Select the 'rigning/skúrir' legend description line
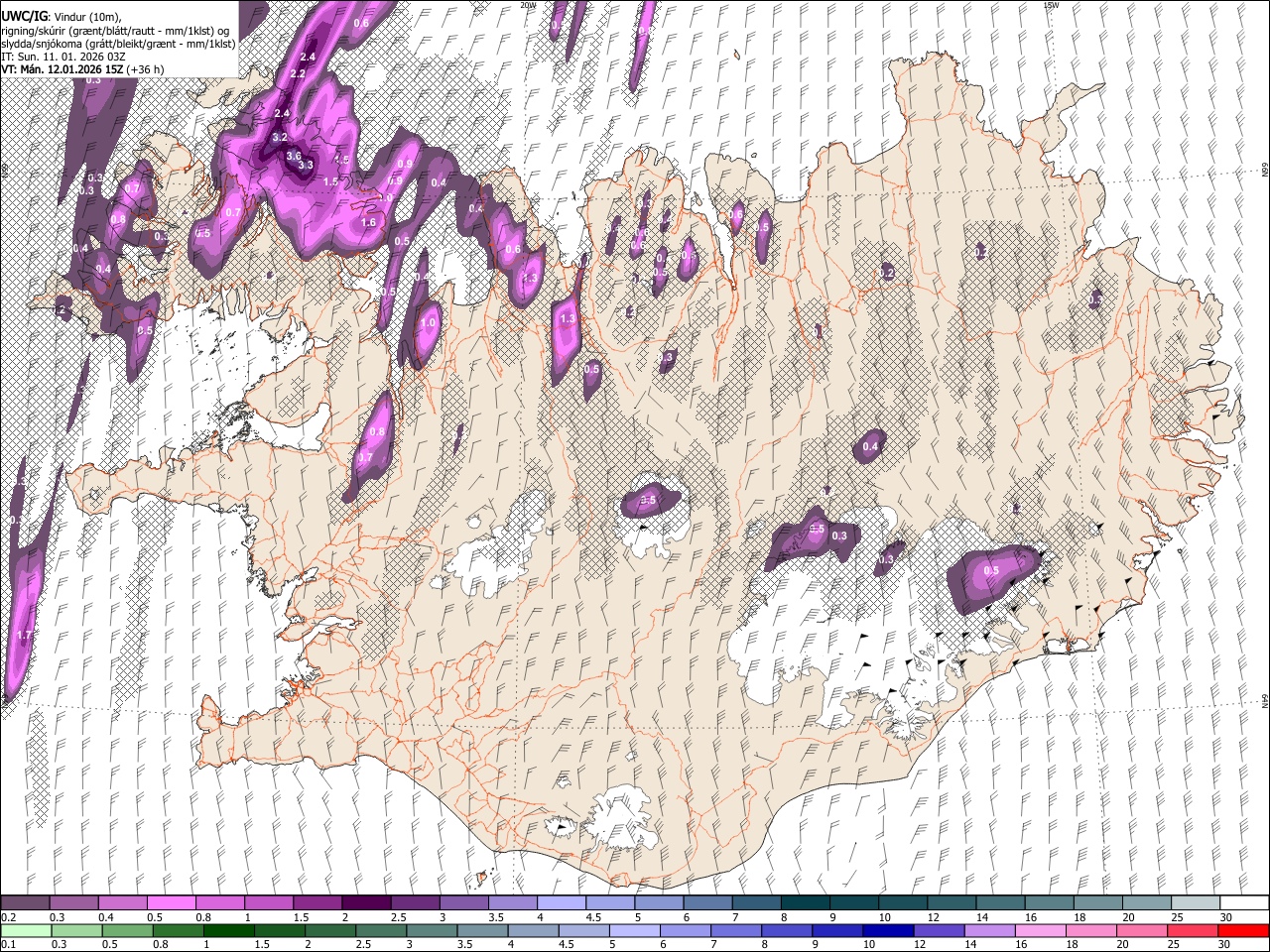The height and width of the screenshot is (952, 1270). click(116, 31)
